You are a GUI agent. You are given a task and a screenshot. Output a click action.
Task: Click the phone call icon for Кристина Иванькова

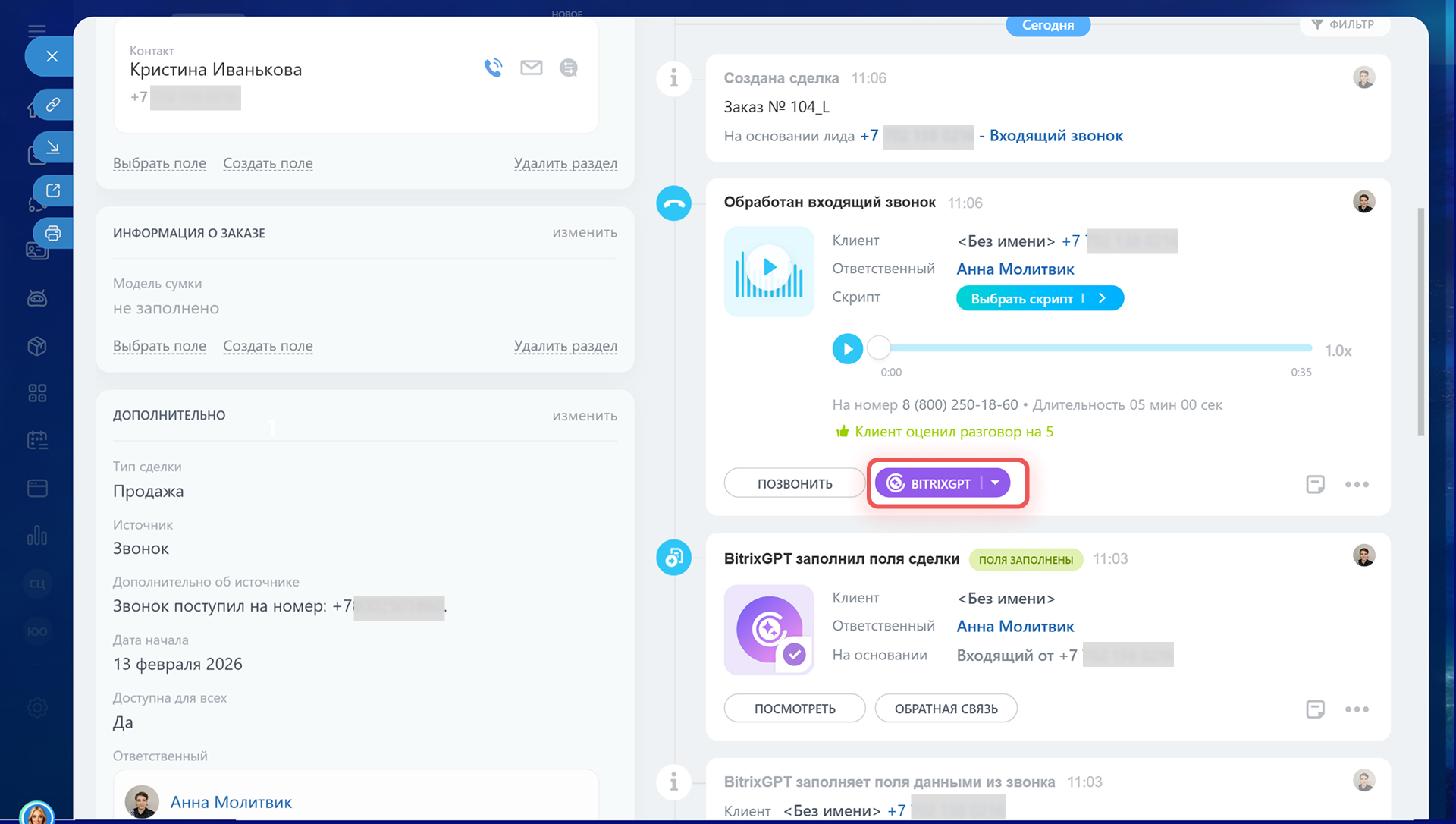(493, 68)
